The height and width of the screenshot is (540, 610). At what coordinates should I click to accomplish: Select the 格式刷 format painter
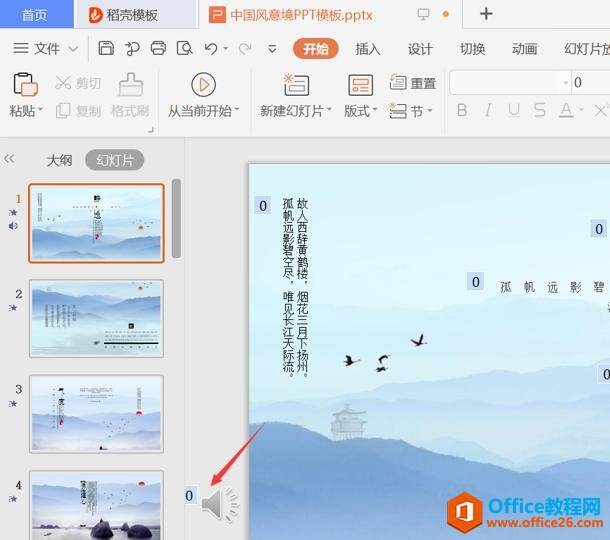click(130, 96)
